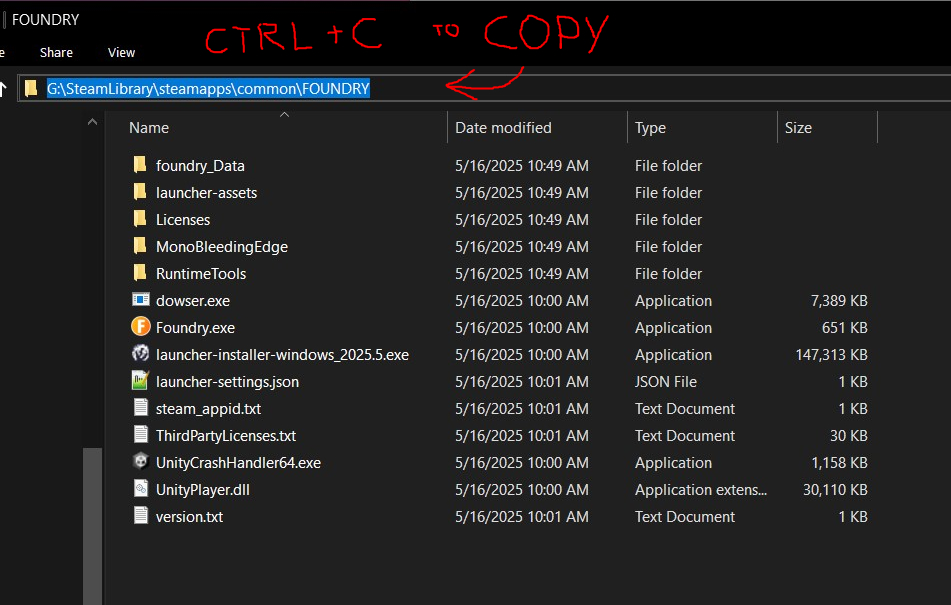The image size is (951, 605).
Task: Sort files by Name column header
Action: 149,128
